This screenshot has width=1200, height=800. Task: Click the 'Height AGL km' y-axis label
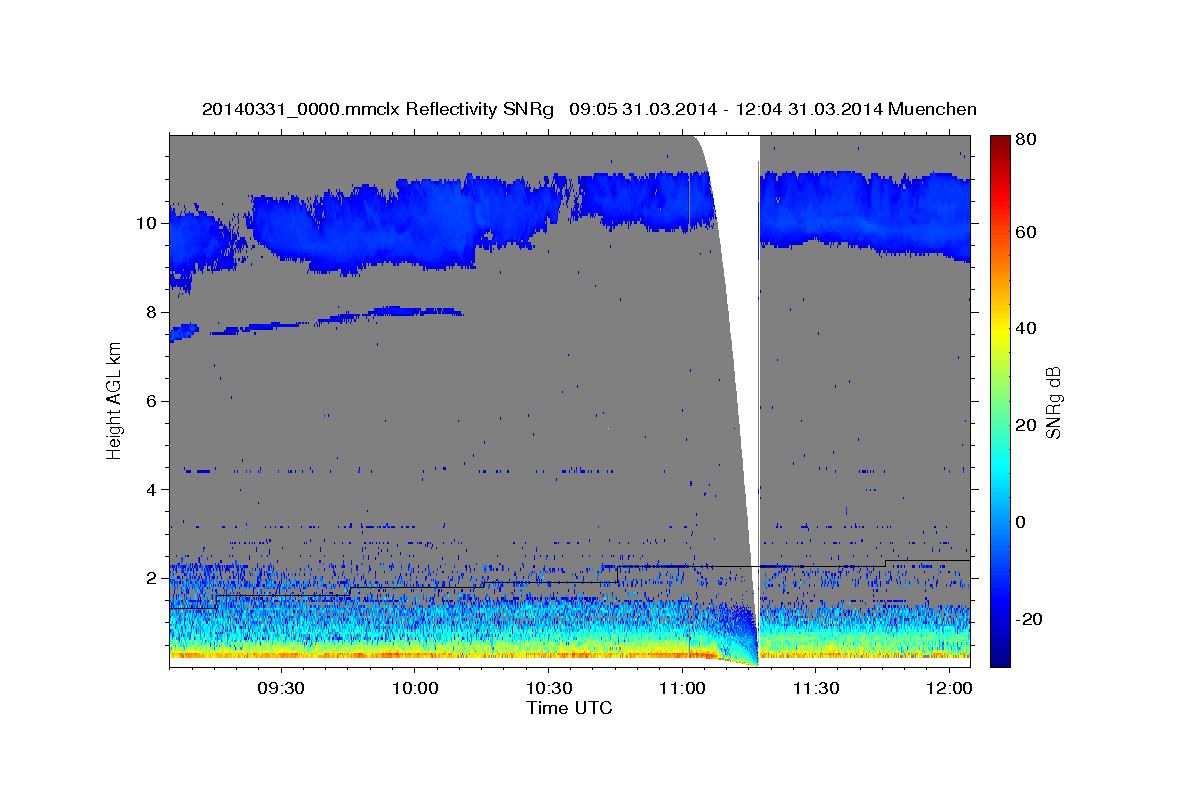coord(114,401)
